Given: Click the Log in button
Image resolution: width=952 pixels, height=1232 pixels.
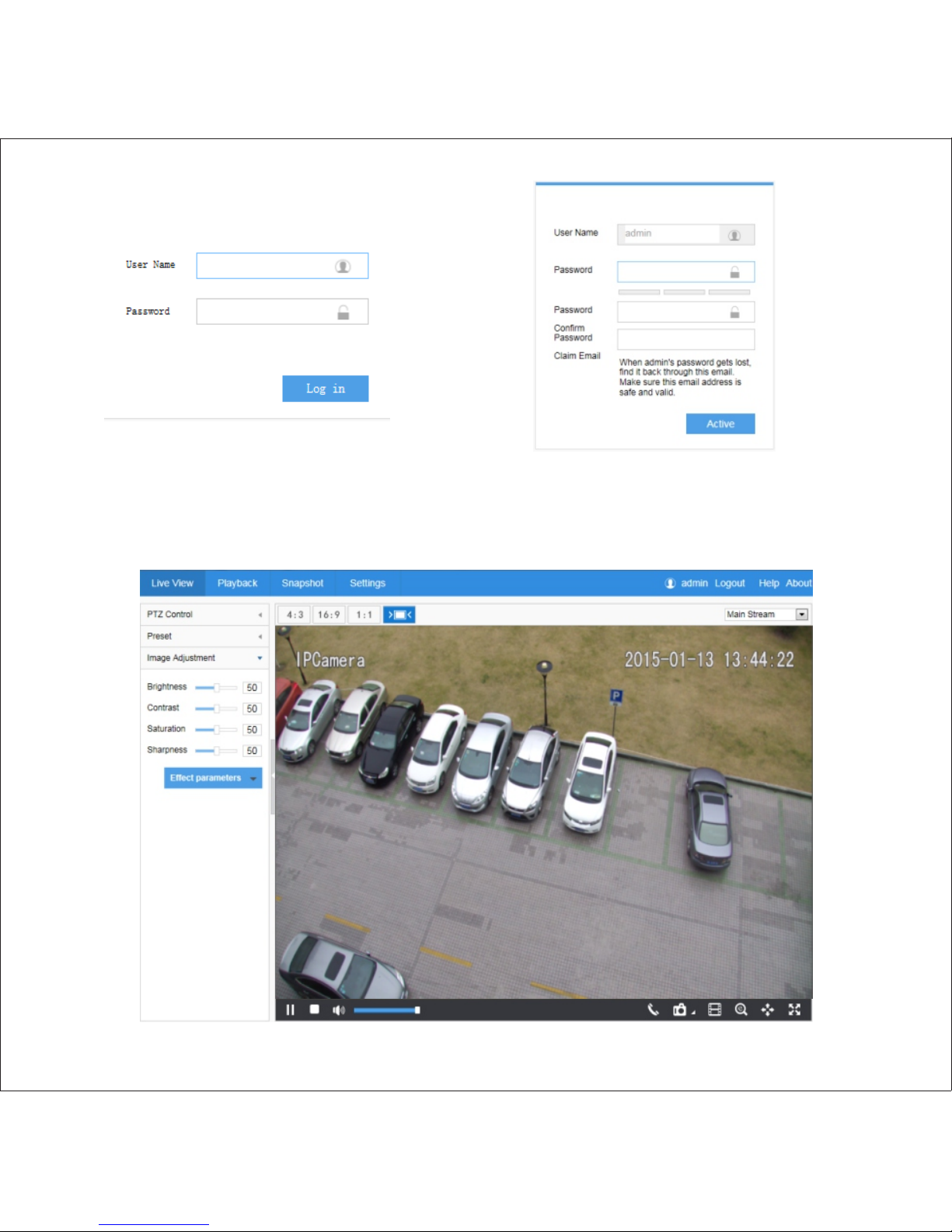Looking at the screenshot, I should click(x=326, y=389).
